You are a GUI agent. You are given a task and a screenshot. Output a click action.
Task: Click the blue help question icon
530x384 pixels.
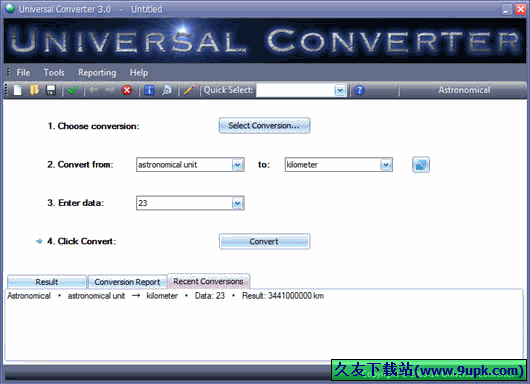click(359, 90)
